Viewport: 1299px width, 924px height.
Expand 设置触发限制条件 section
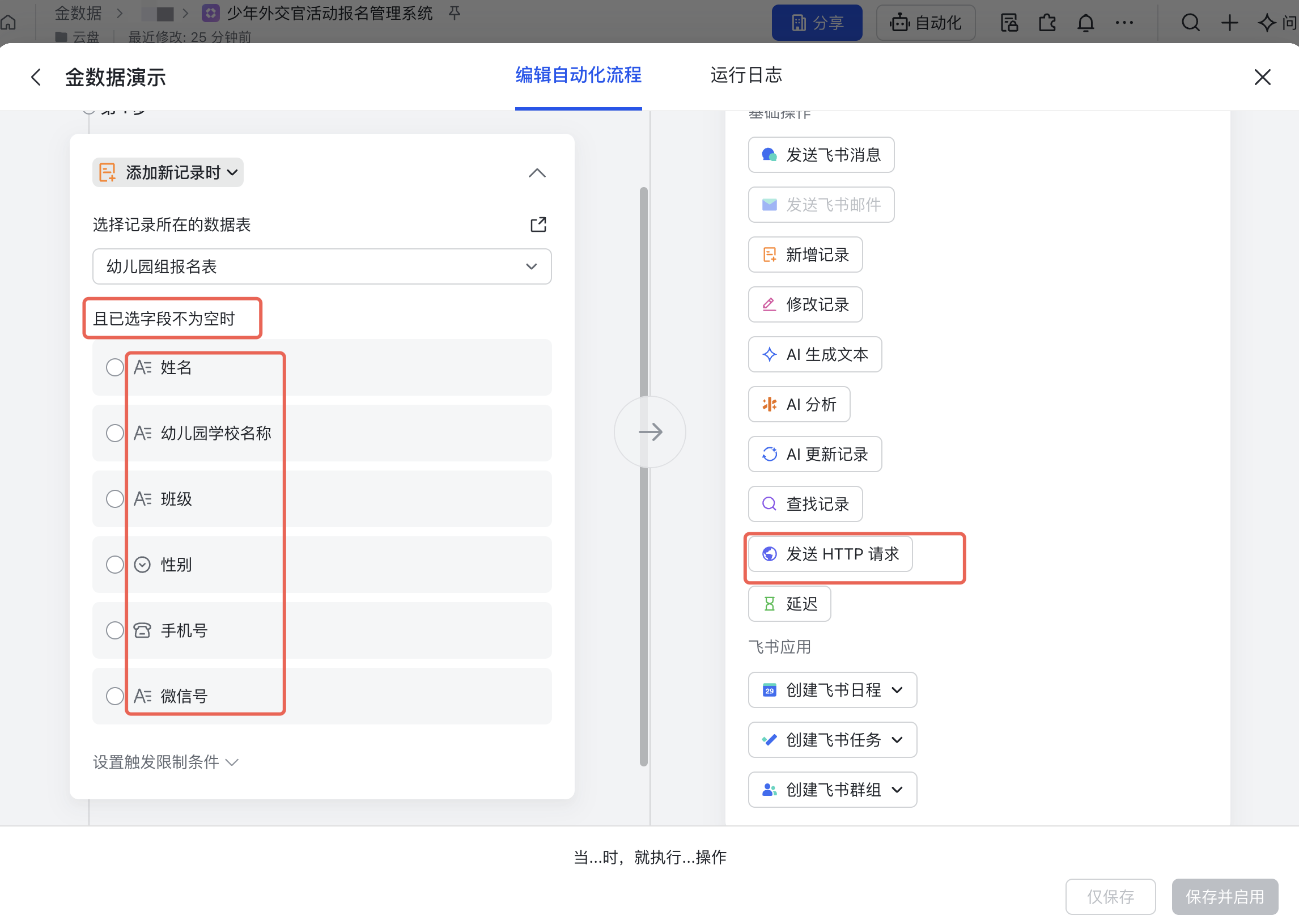(x=165, y=762)
